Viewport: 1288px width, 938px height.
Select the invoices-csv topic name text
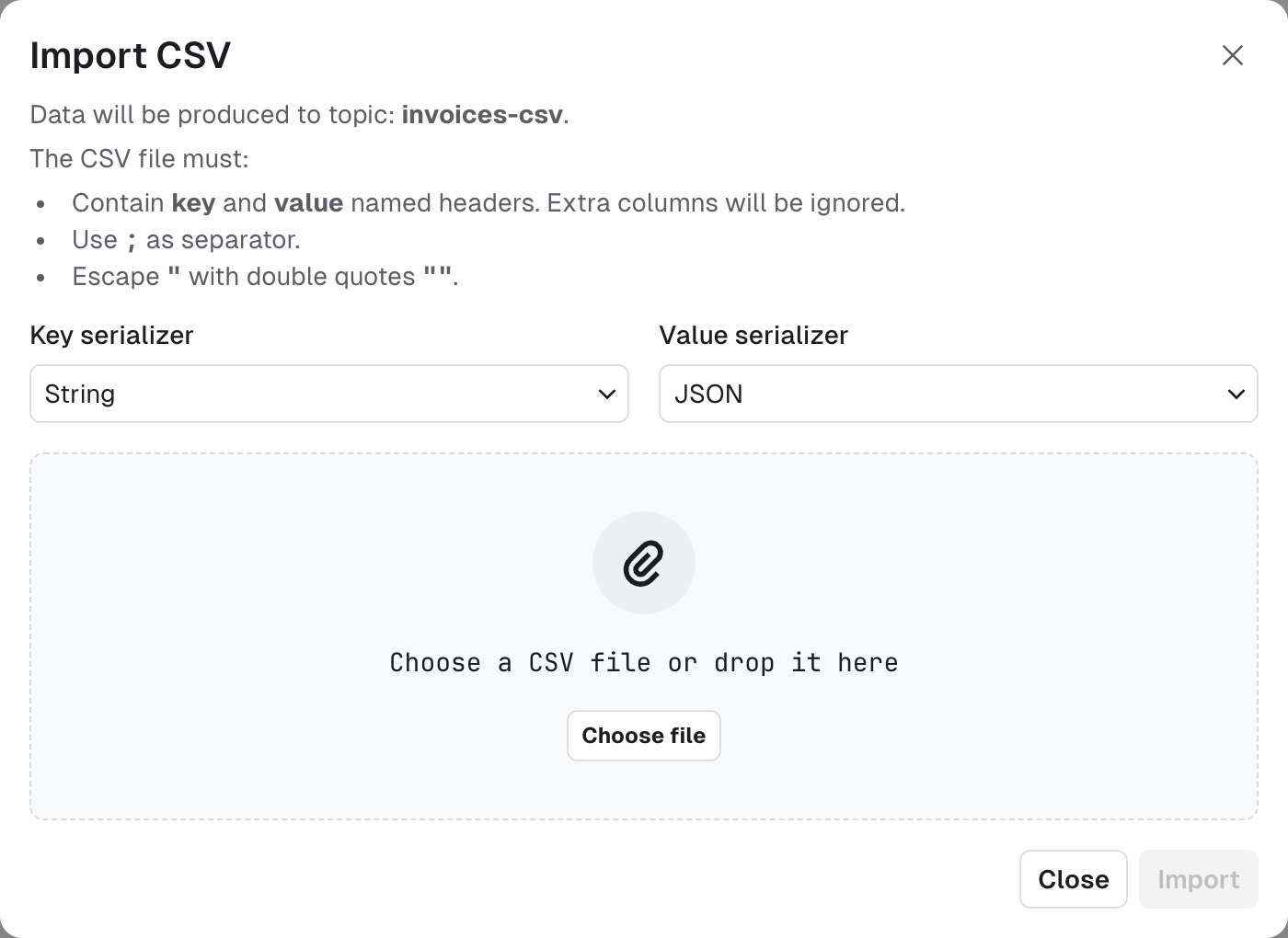point(482,115)
